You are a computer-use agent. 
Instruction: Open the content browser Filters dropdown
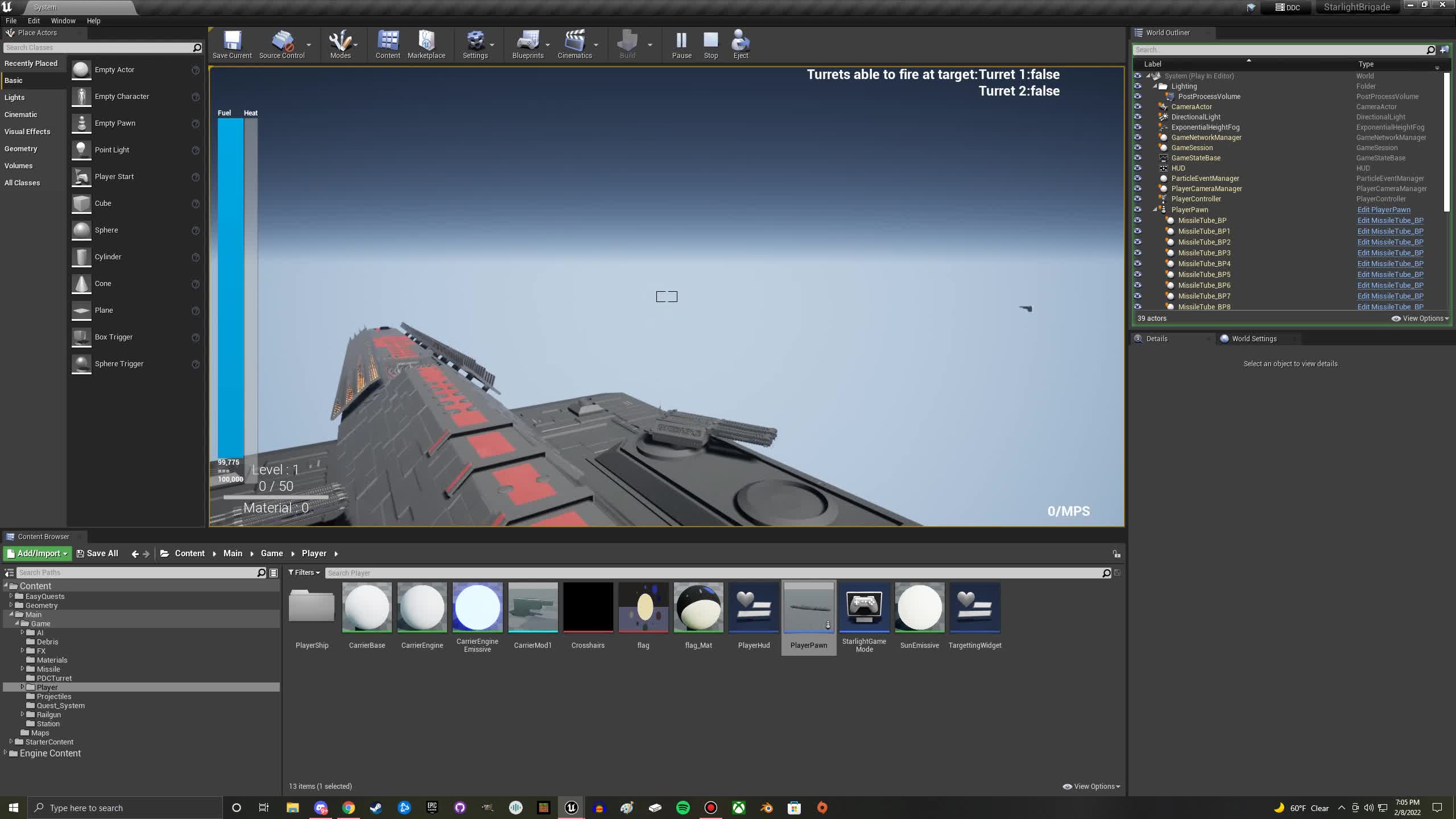click(304, 573)
